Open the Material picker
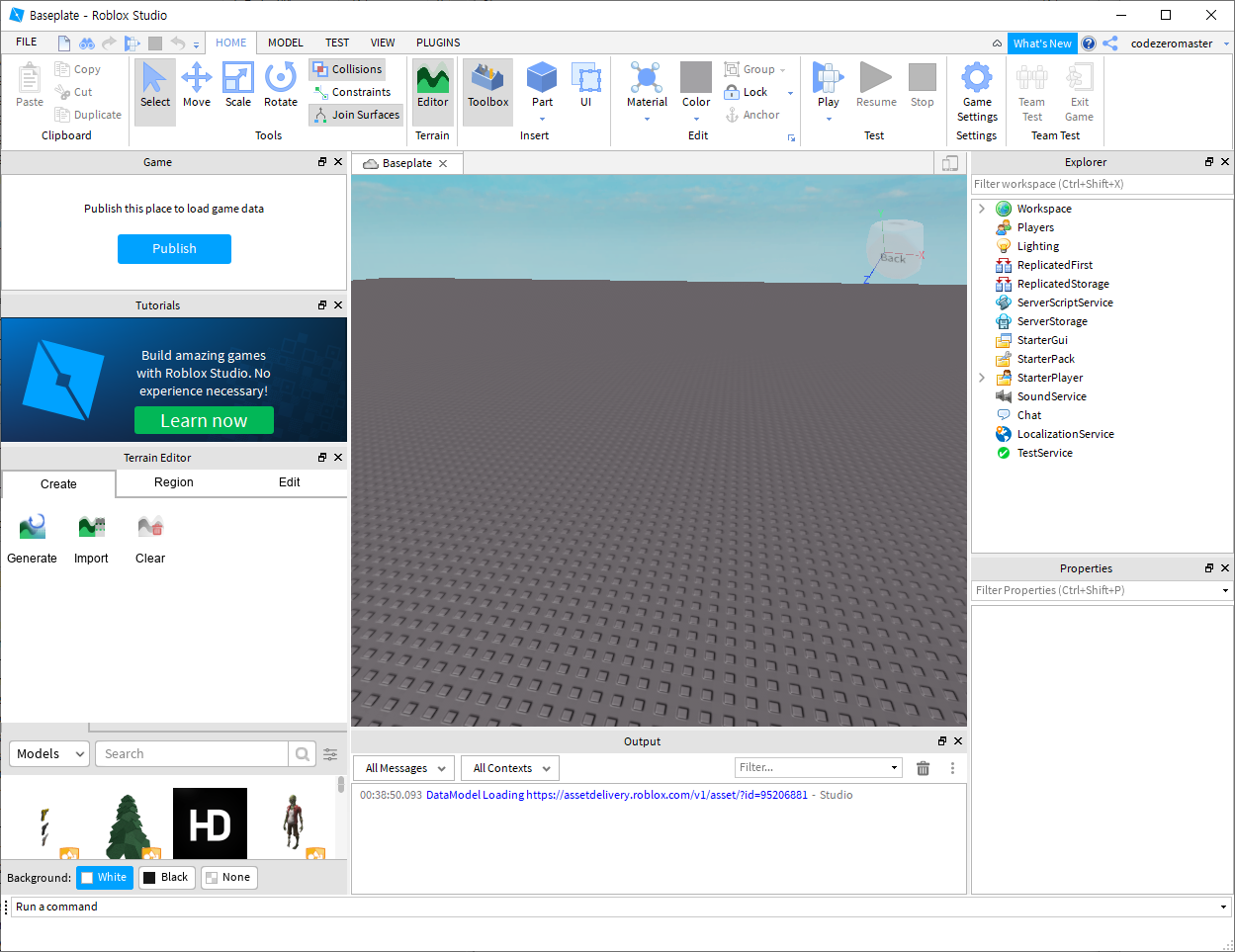Viewport: 1235px width, 952px height. pos(647,90)
